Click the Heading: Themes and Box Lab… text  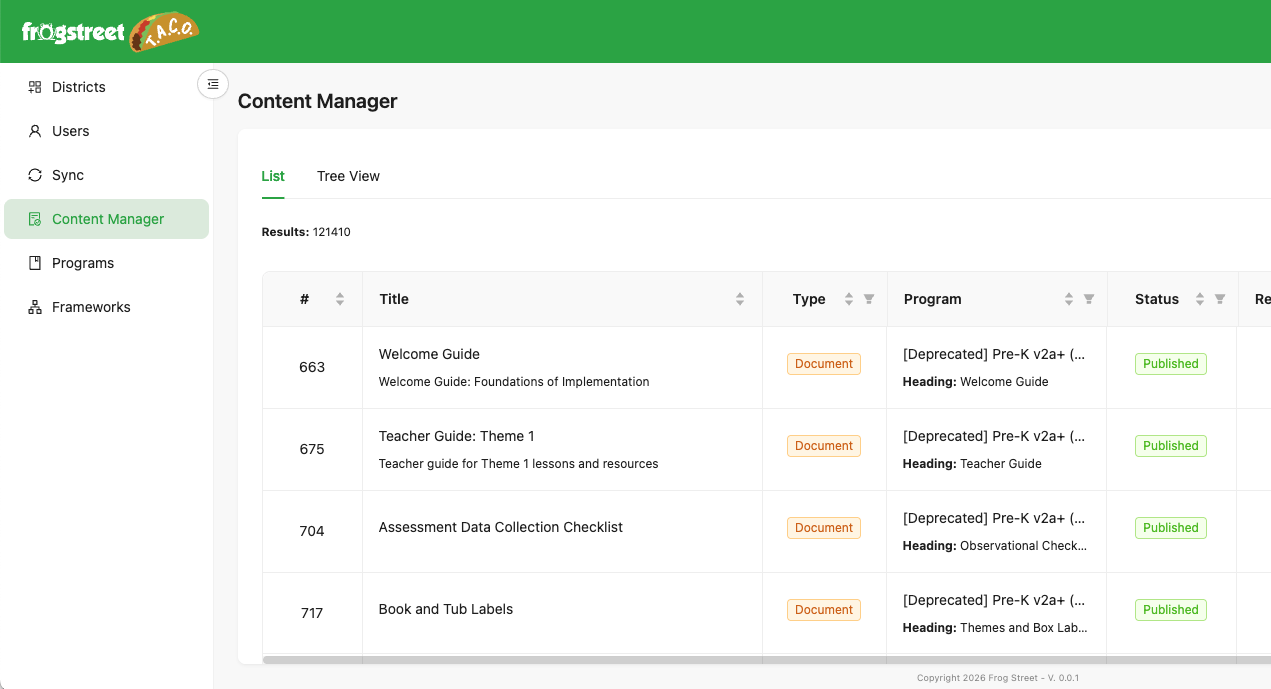995,628
